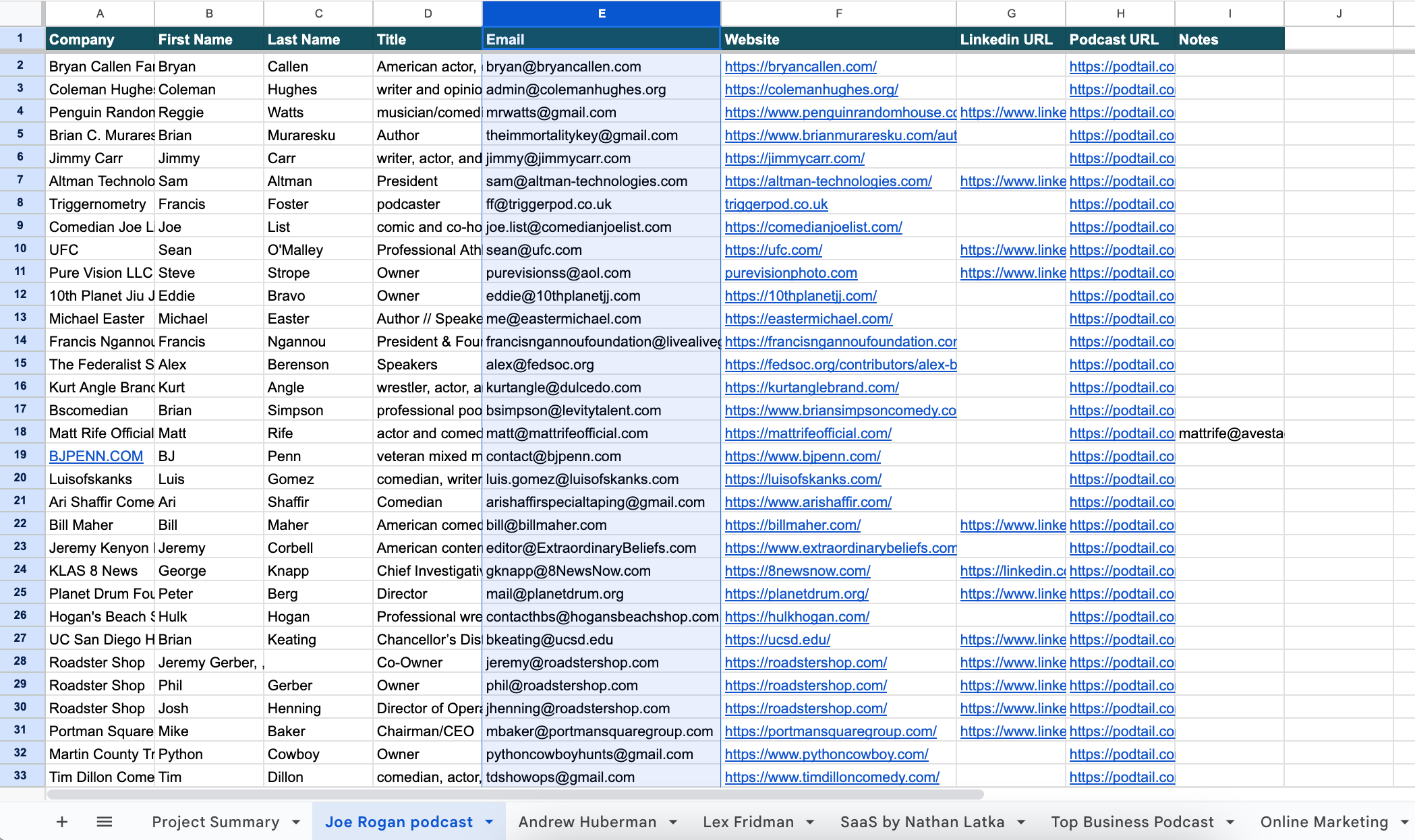Select the Ngannou last name cell
1415x840 pixels.
click(318, 342)
